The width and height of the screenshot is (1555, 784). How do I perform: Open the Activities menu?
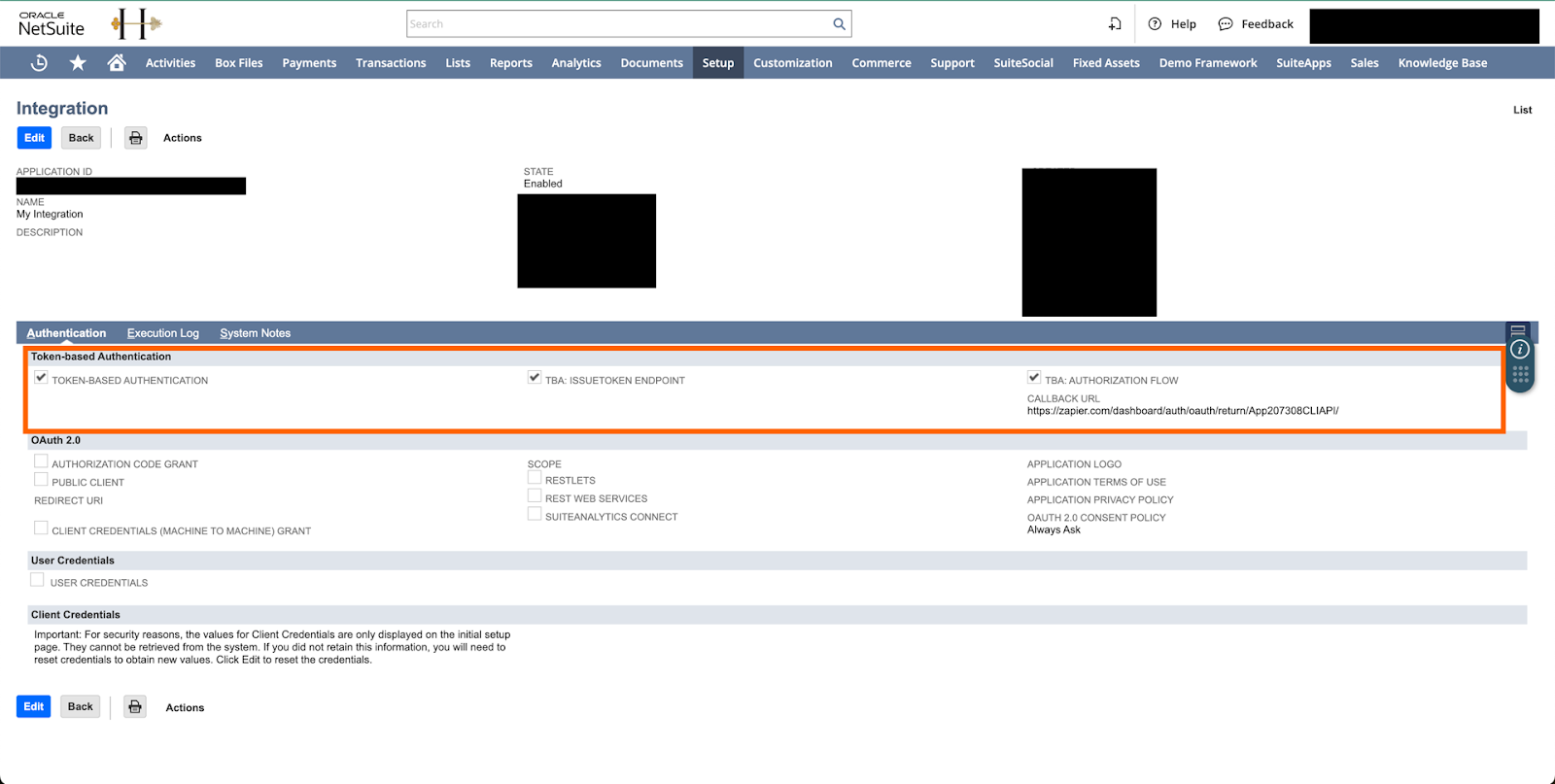[170, 63]
